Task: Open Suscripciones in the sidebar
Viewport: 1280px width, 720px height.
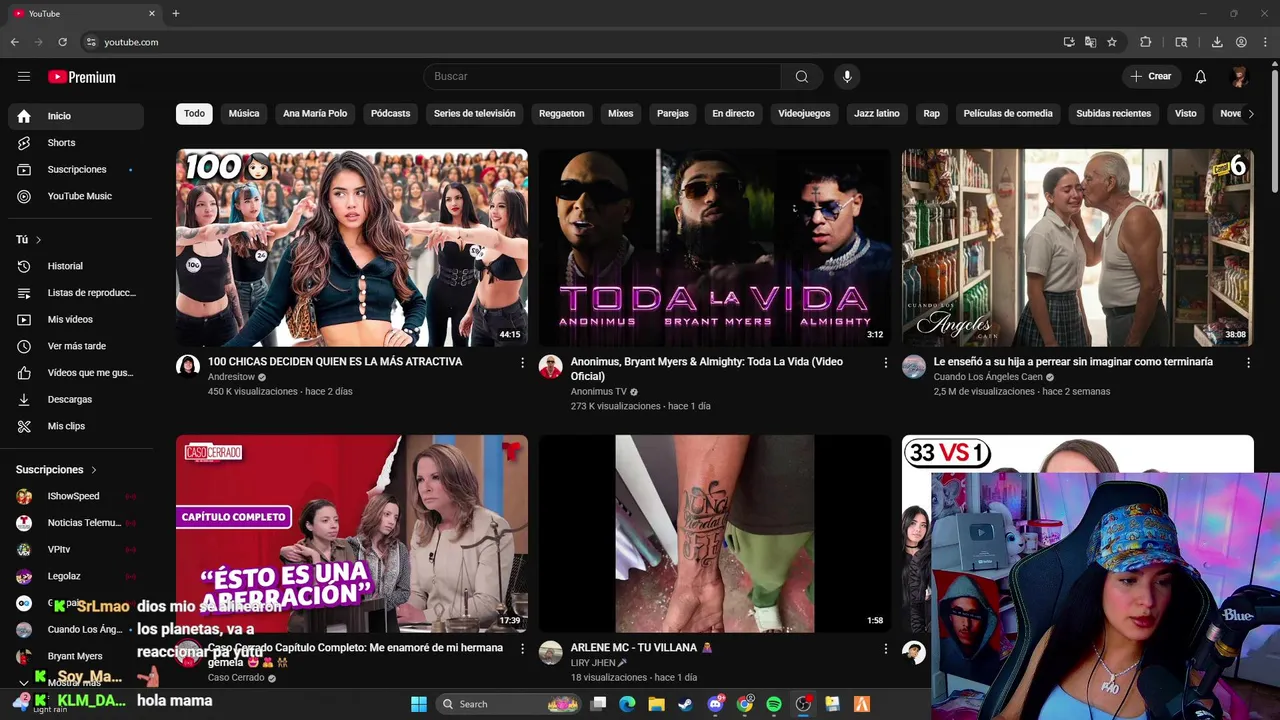Action: coord(76,169)
